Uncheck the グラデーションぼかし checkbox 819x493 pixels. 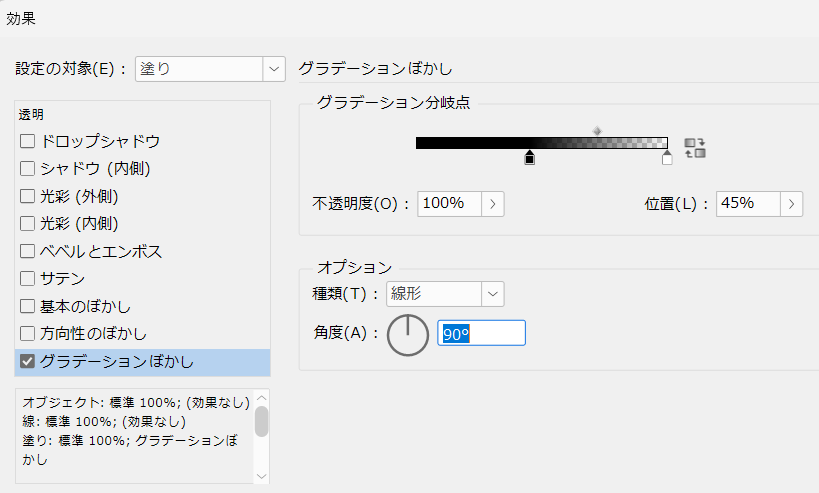coord(28,361)
